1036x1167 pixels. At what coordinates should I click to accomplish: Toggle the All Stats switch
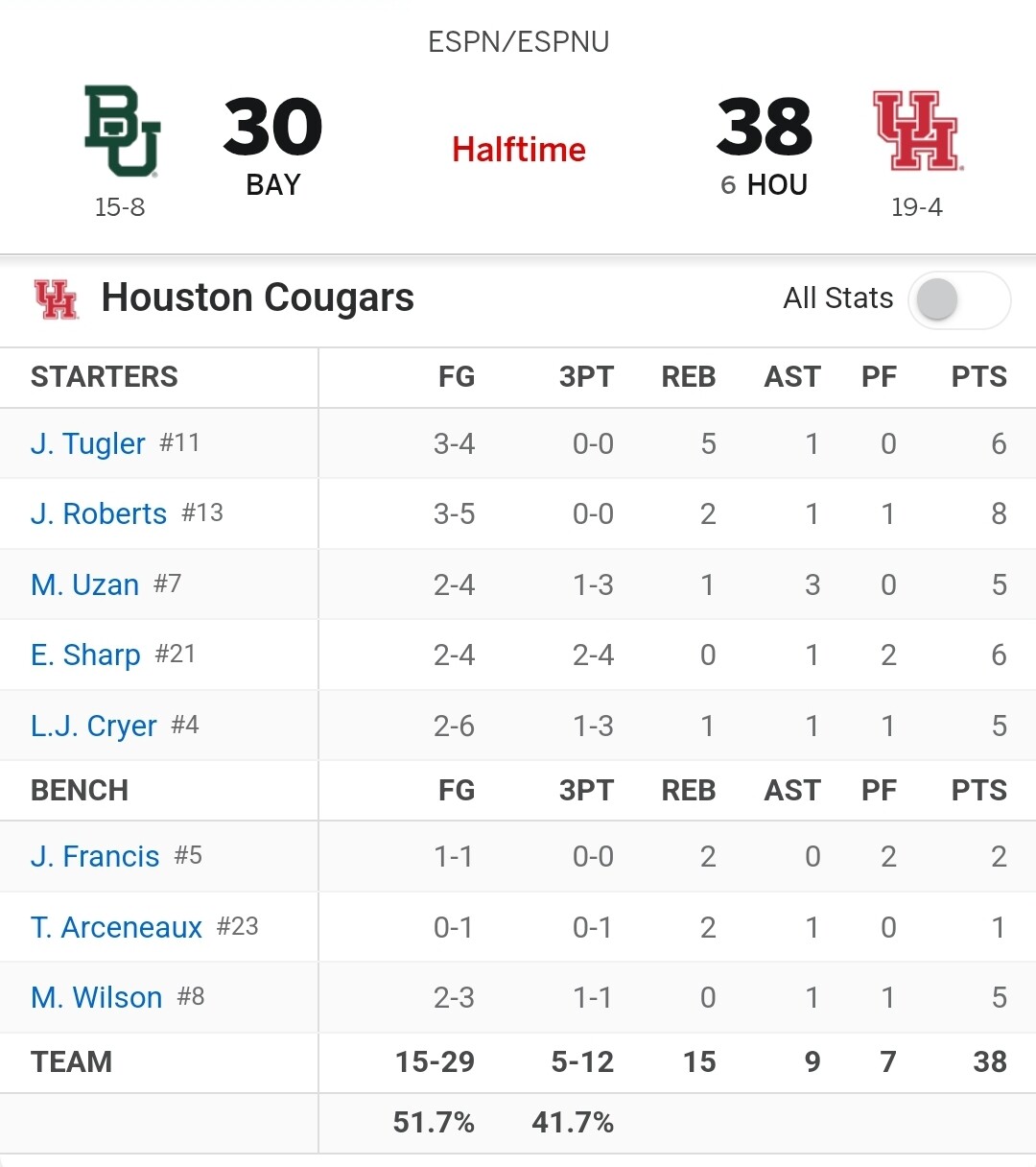[959, 299]
